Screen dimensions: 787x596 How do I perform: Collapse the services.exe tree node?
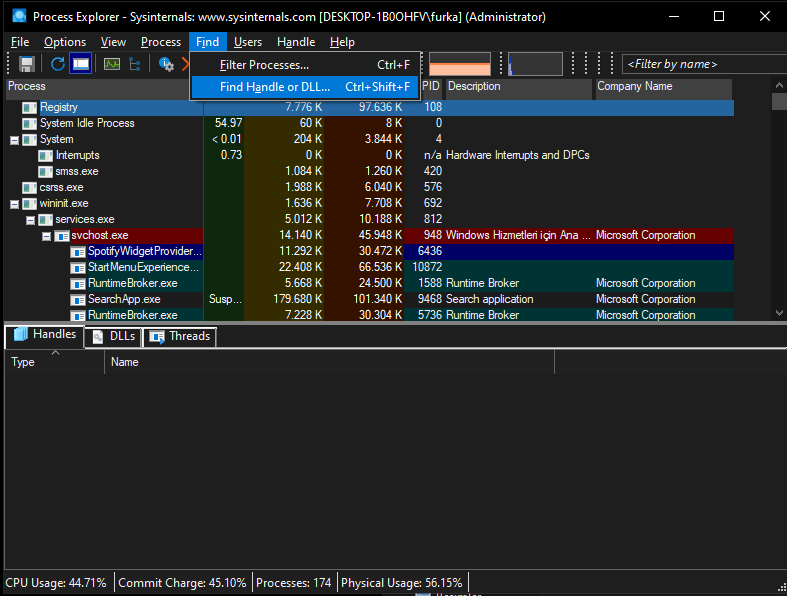[x=31, y=220]
